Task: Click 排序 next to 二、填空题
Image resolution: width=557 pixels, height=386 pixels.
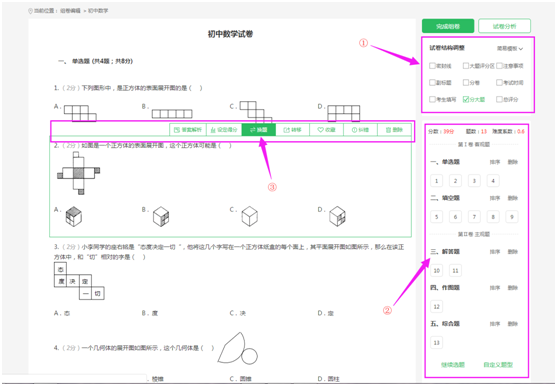Action: [495, 198]
